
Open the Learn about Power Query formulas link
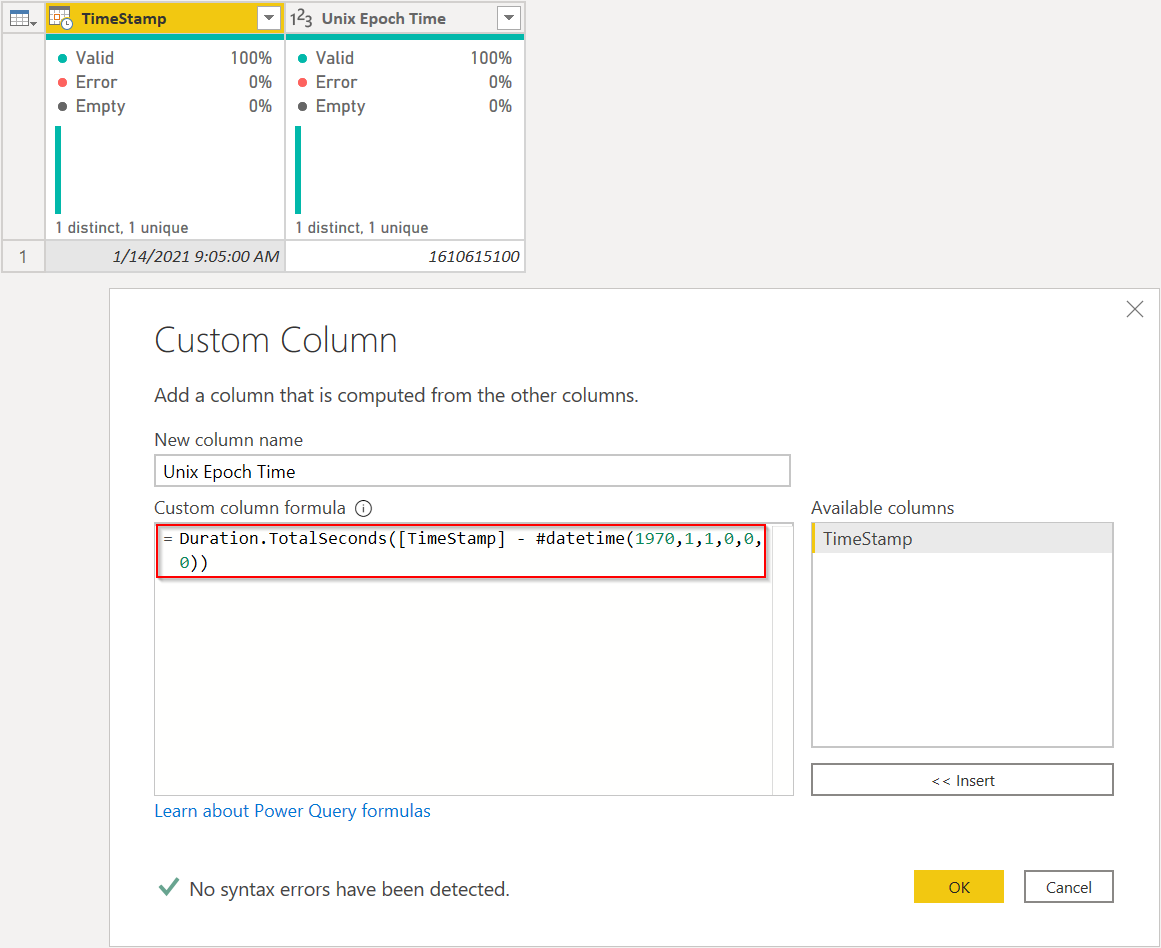pyautogui.click(x=292, y=811)
